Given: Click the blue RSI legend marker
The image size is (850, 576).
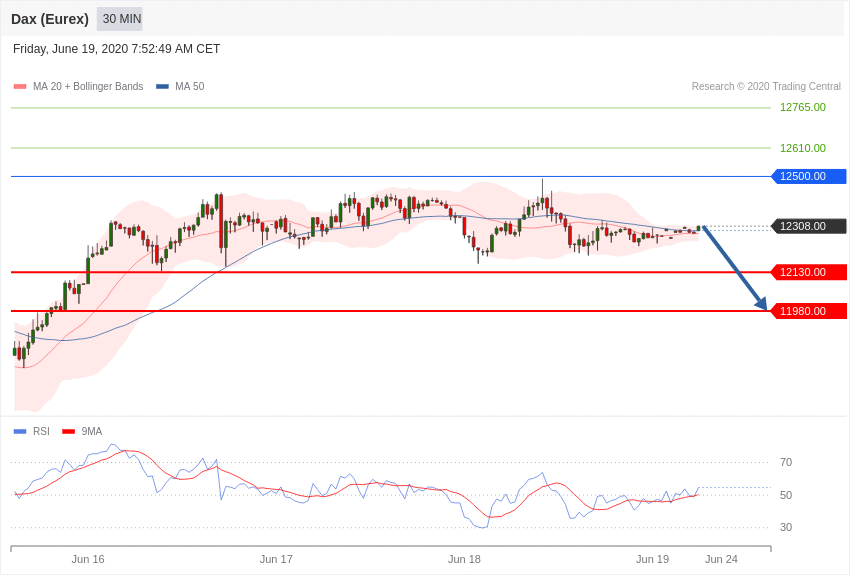Looking at the screenshot, I should (x=20, y=431).
